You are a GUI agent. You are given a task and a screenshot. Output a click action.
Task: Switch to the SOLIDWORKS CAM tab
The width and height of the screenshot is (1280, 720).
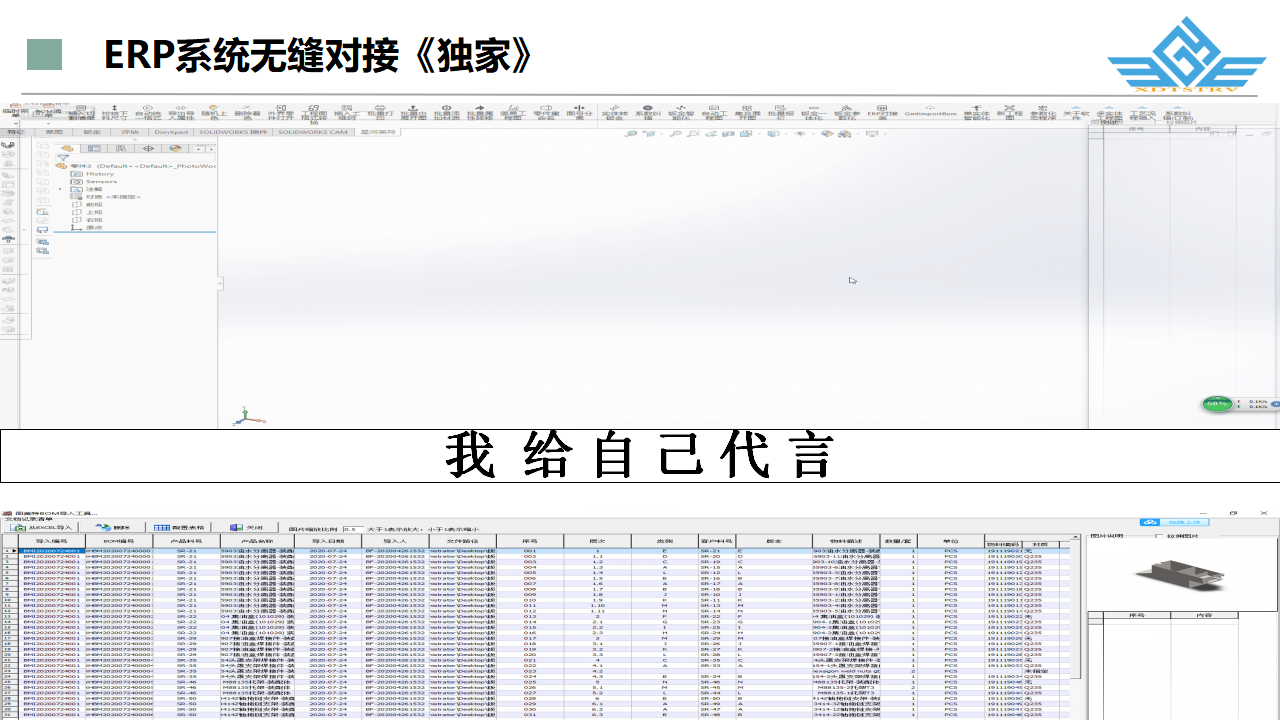[312, 132]
